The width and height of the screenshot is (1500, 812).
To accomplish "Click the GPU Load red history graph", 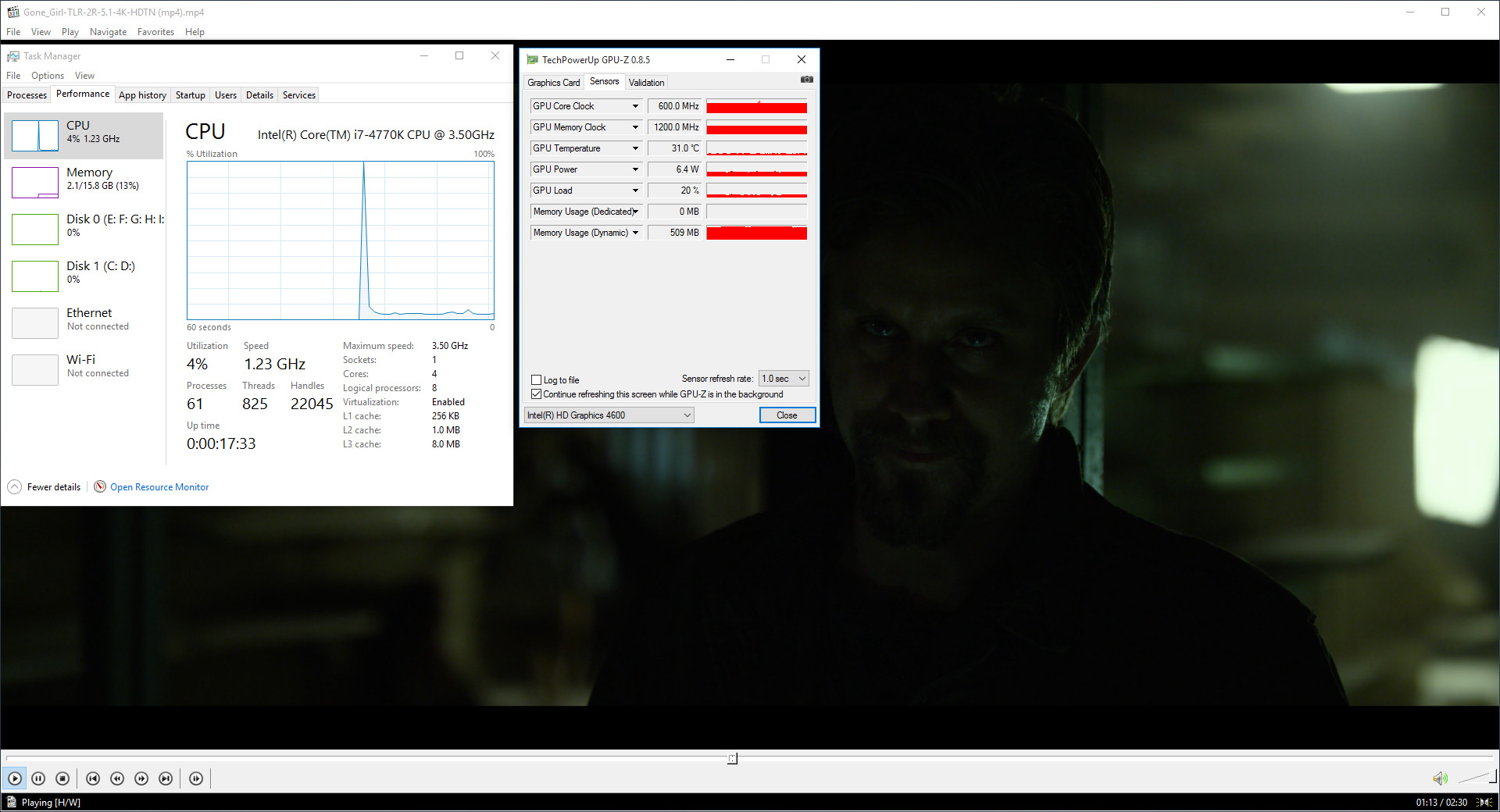I will 756,191.
